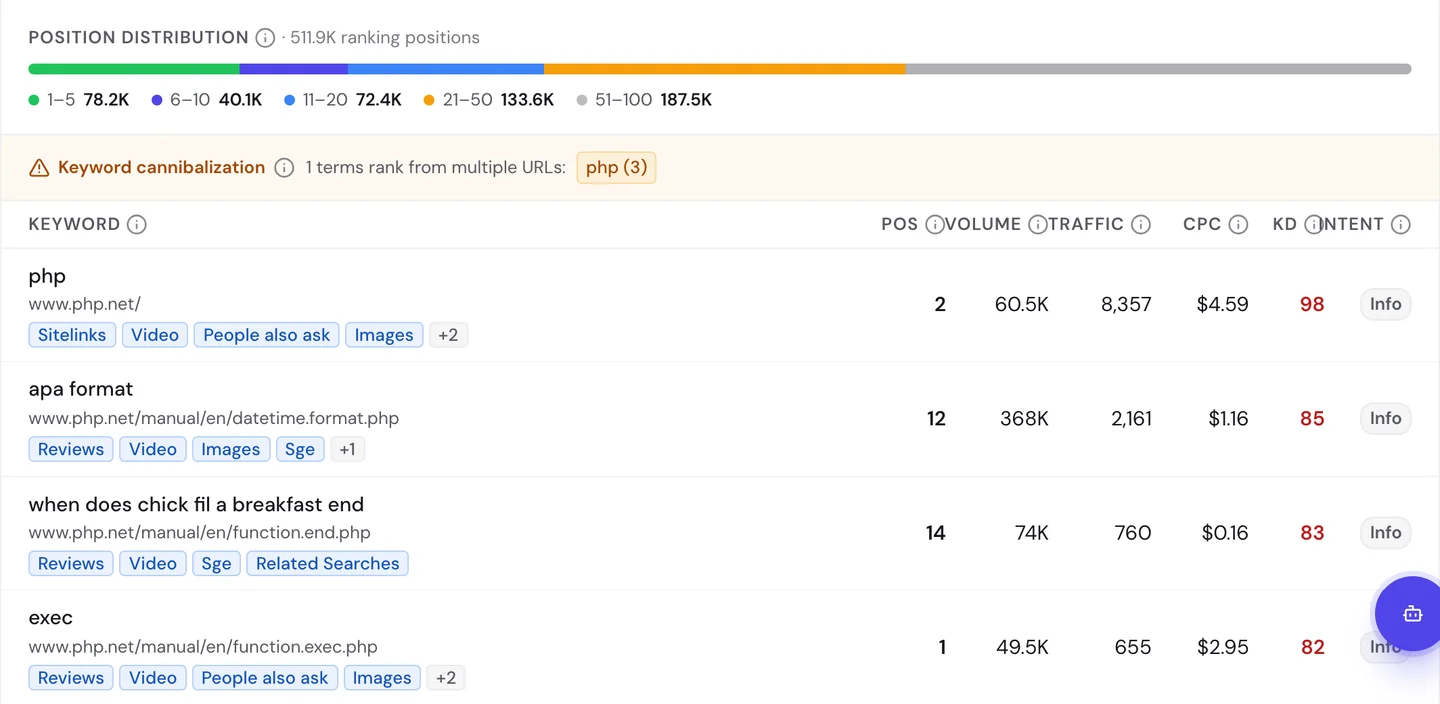The image size is (1440, 704).
Task: Click info icon next to TRAFFIC header
Action: click(1141, 225)
